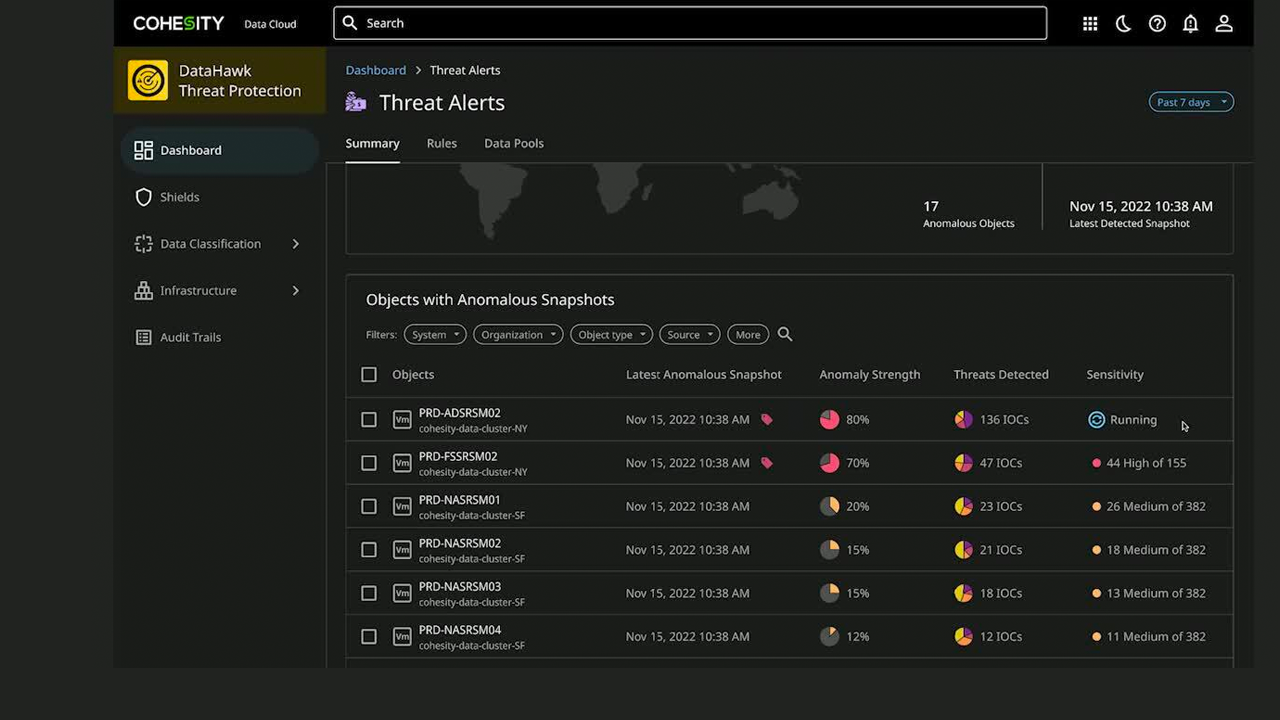Toggle dark mode moon icon

click(x=1123, y=24)
